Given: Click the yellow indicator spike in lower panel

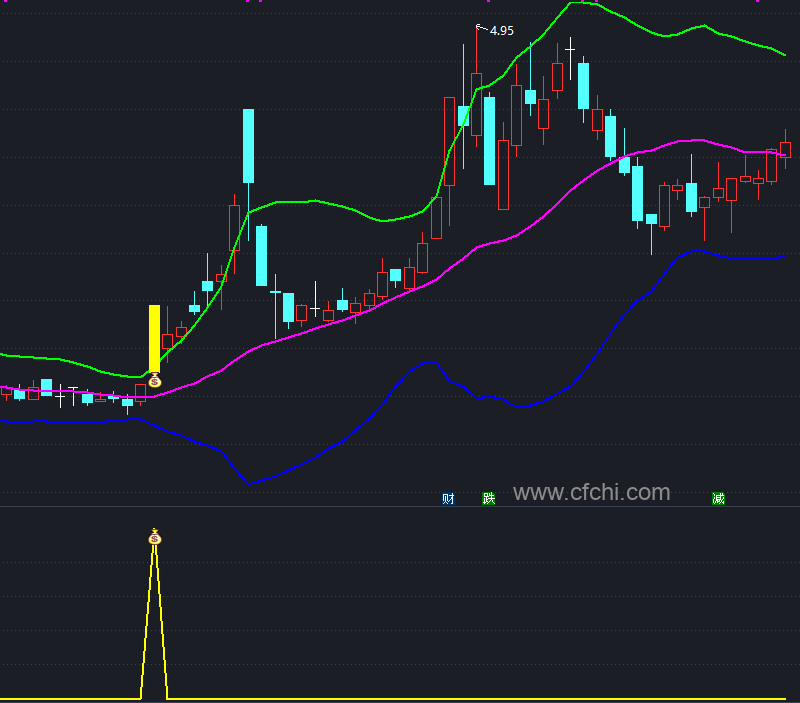Looking at the screenshot, I should click(x=154, y=622).
